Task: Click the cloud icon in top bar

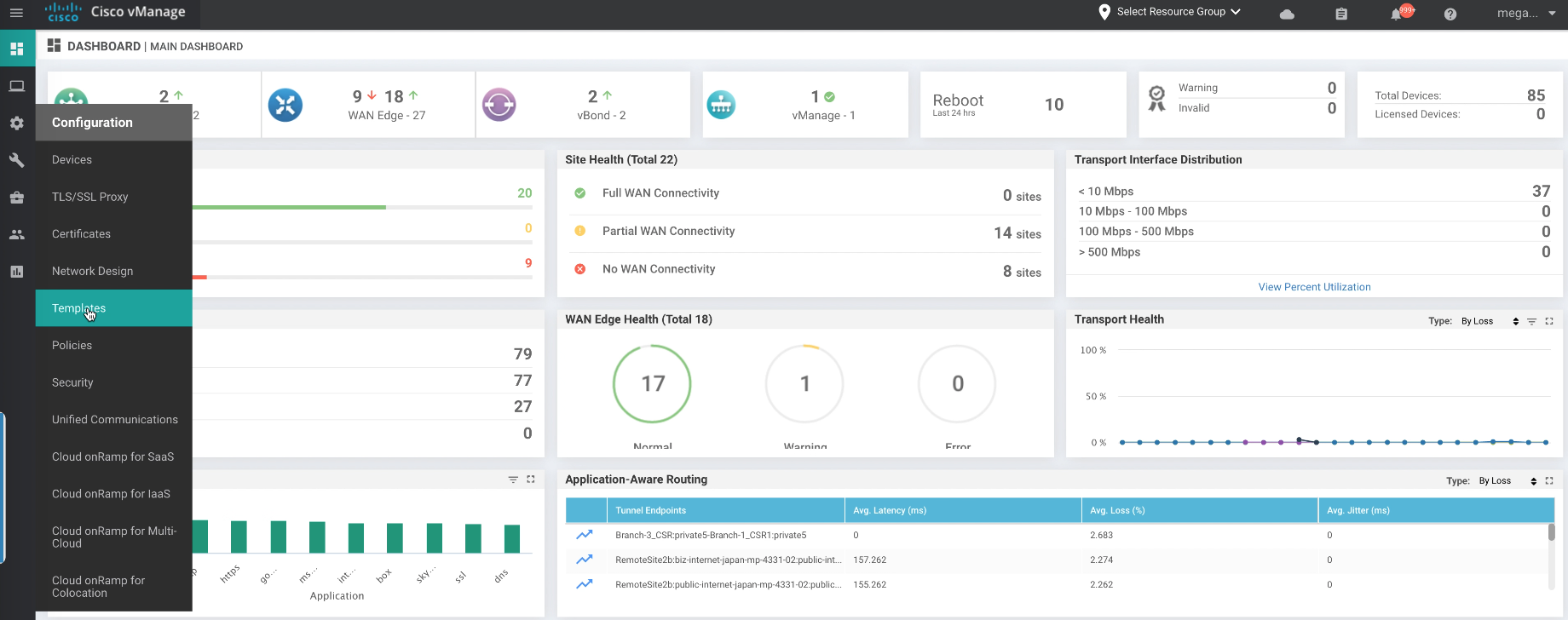Action: coord(1287,14)
